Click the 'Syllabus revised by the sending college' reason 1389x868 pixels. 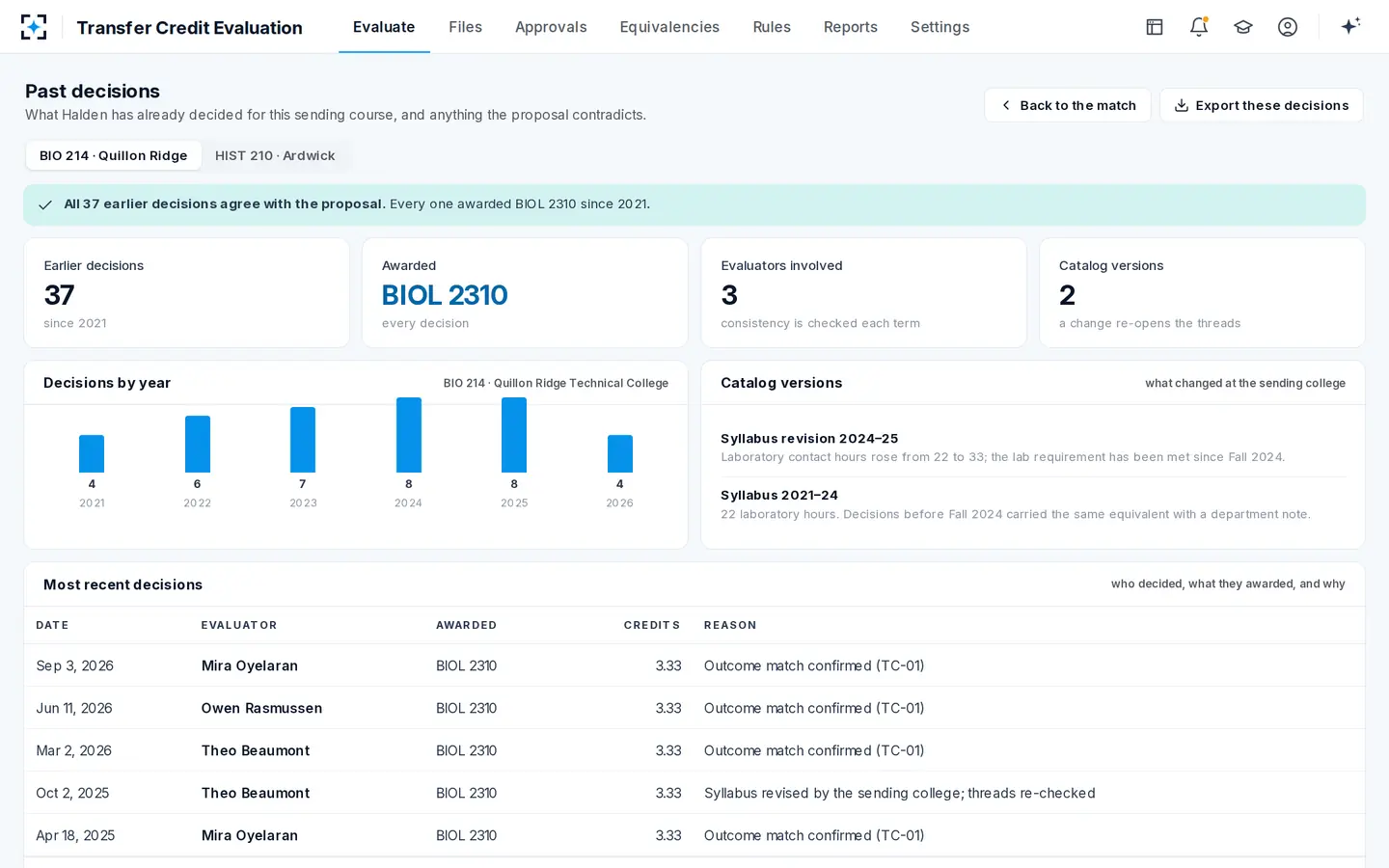(900, 793)
